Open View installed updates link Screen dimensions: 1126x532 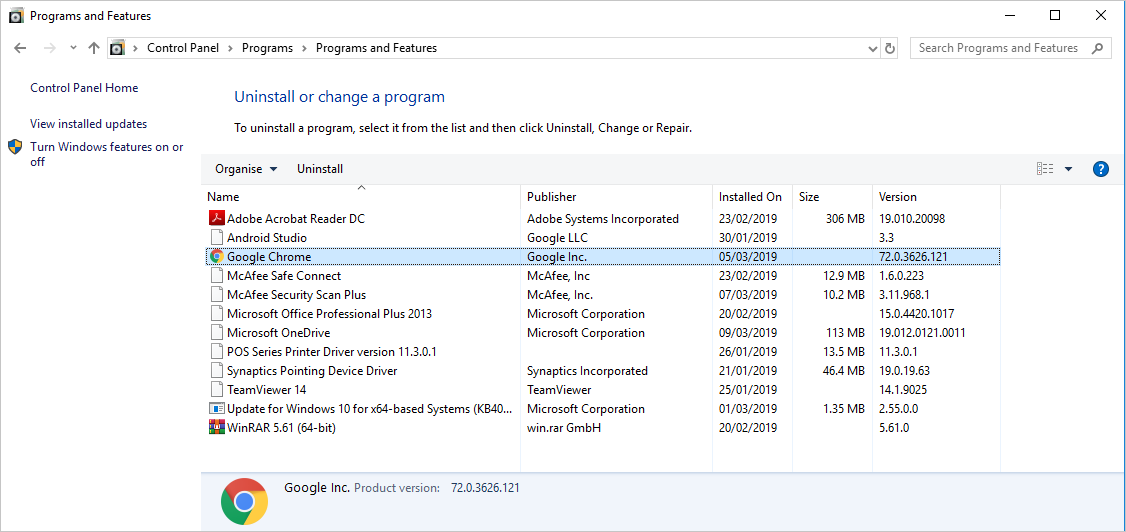[x=88, y=124]
